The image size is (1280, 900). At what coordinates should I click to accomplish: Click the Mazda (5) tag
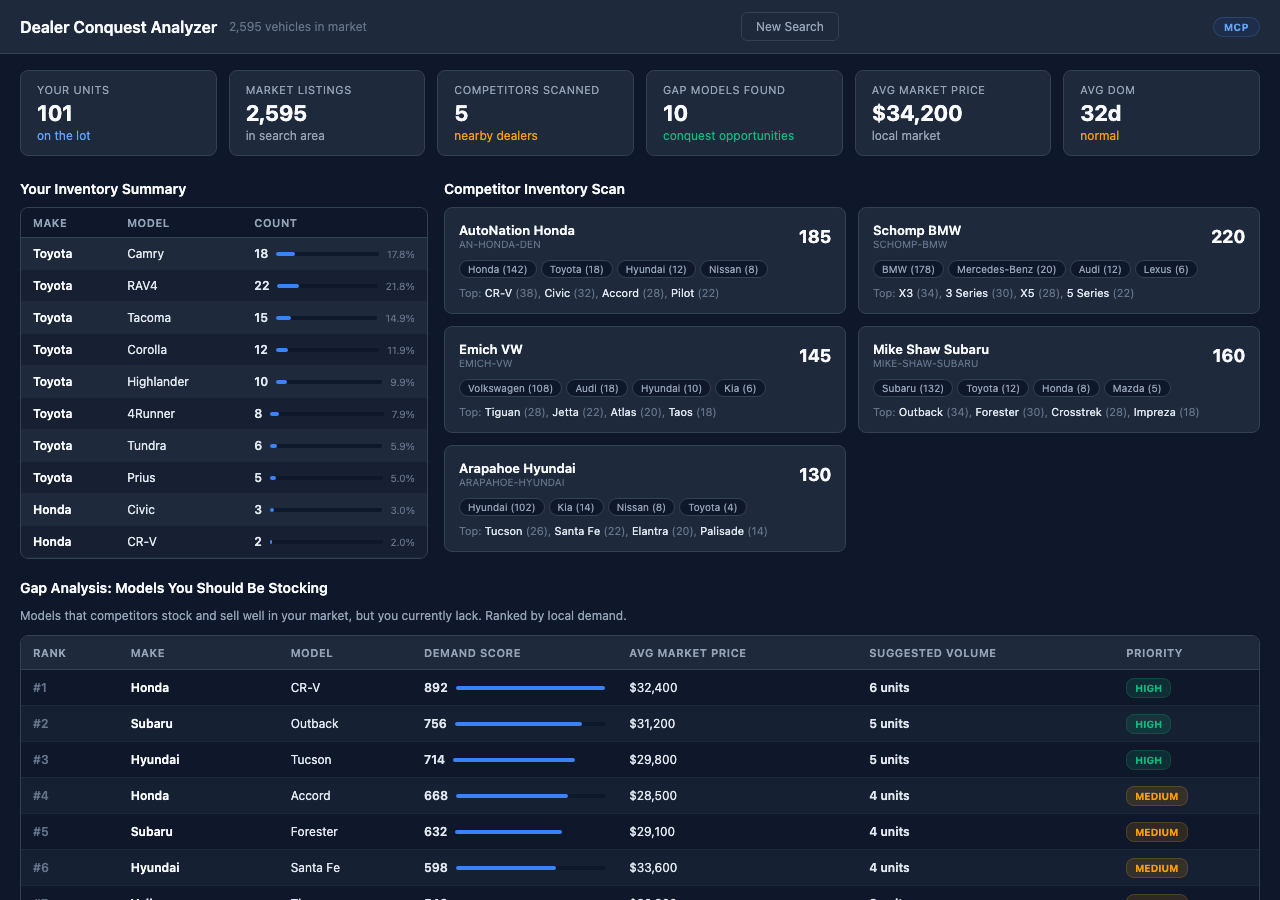(1138, 388)
